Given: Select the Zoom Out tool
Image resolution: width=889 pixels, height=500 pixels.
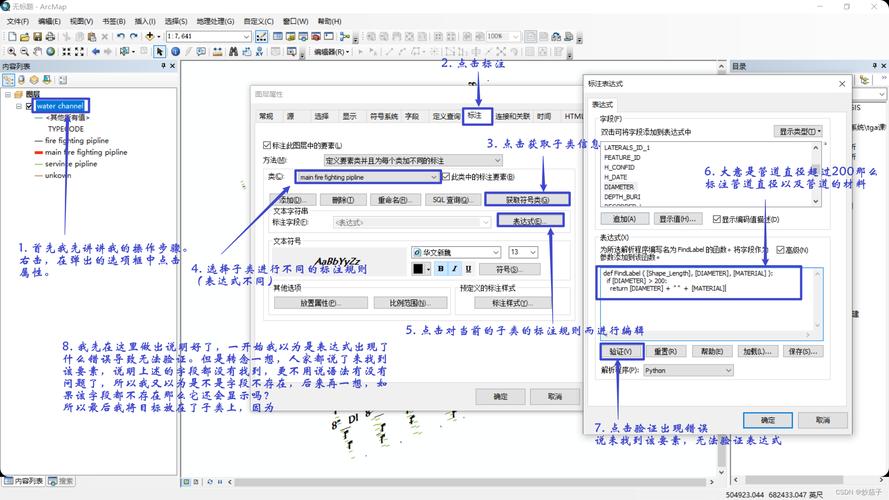Looking at the screenshot, I should 24,52.
